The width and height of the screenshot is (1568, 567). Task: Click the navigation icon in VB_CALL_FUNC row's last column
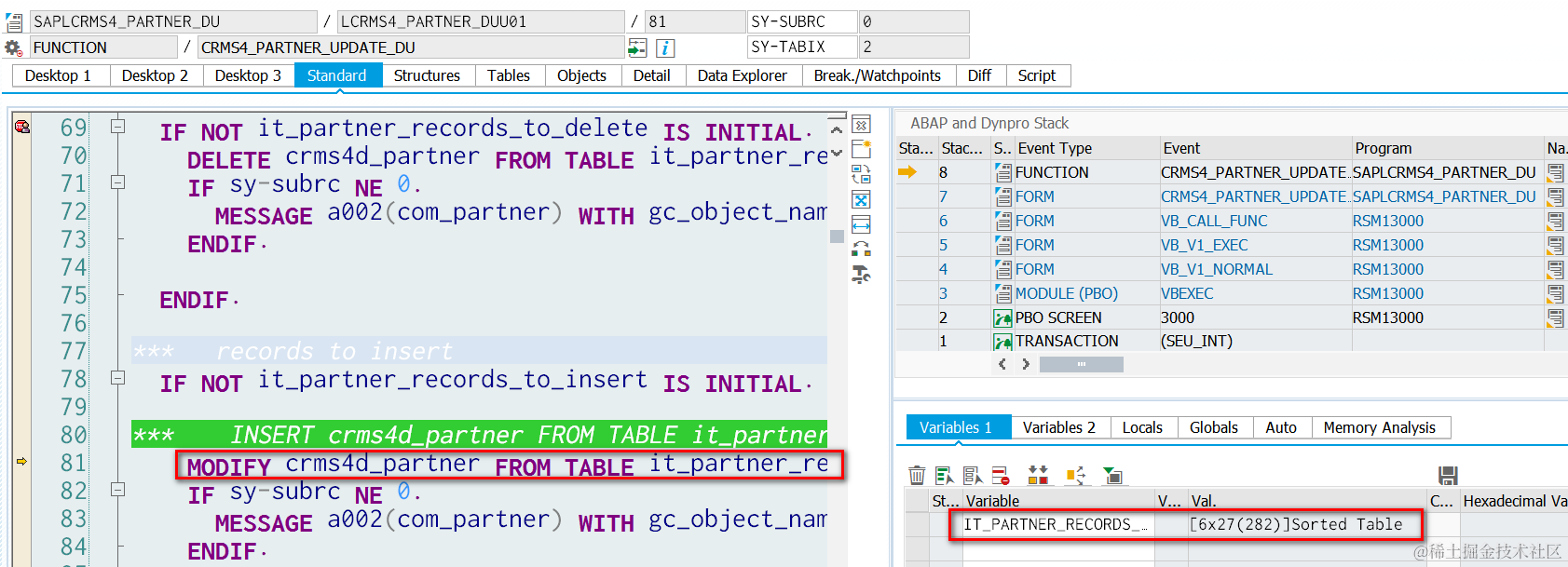tap(1556, 221)
